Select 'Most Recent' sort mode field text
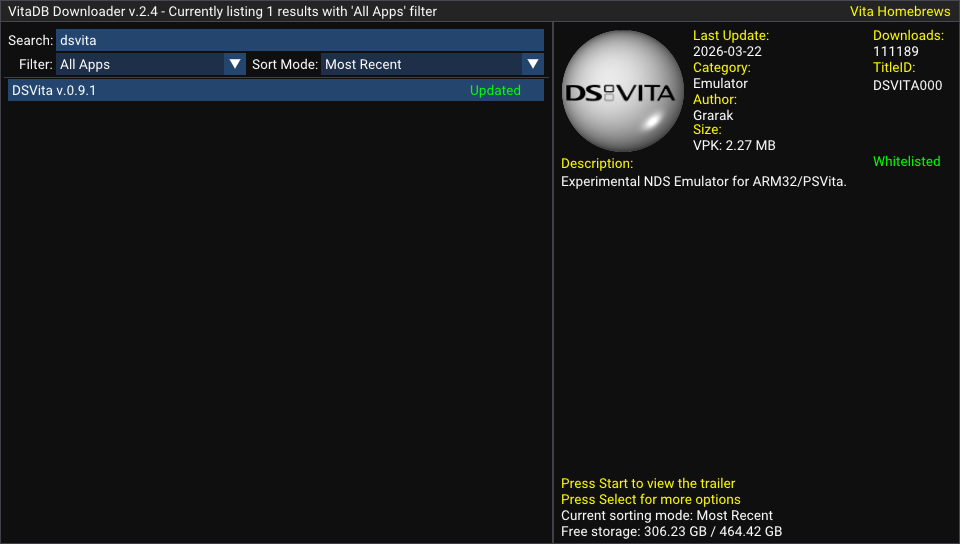 point(420,64)
